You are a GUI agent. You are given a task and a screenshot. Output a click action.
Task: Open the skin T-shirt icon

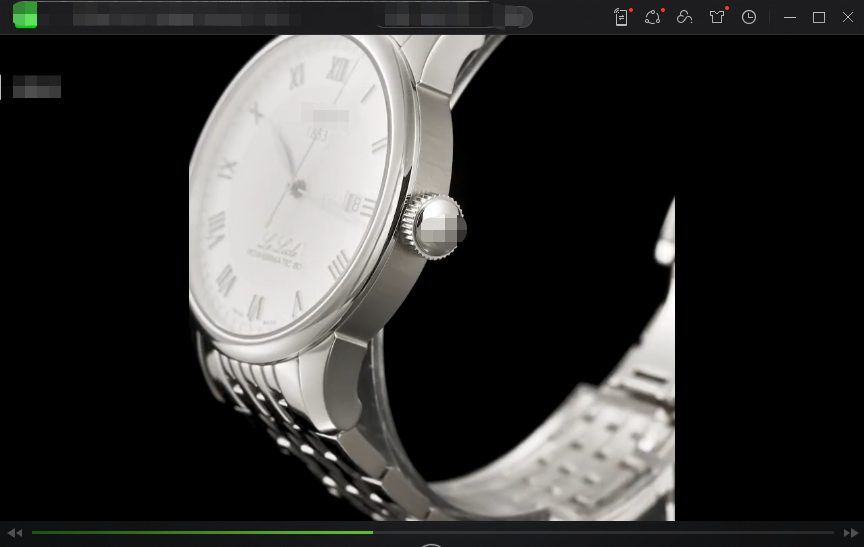point(717,17)
